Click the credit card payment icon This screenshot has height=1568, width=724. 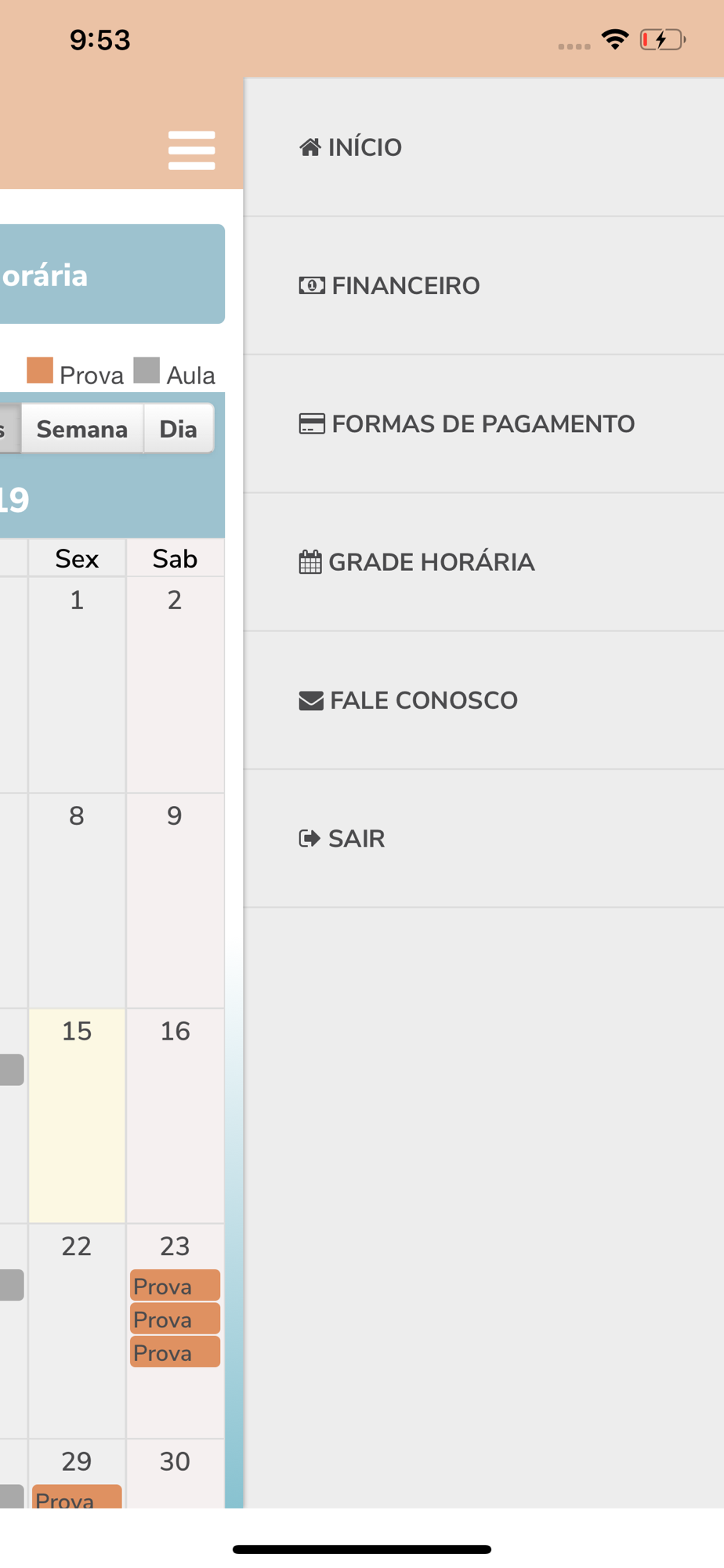click(x=312, y=424)
